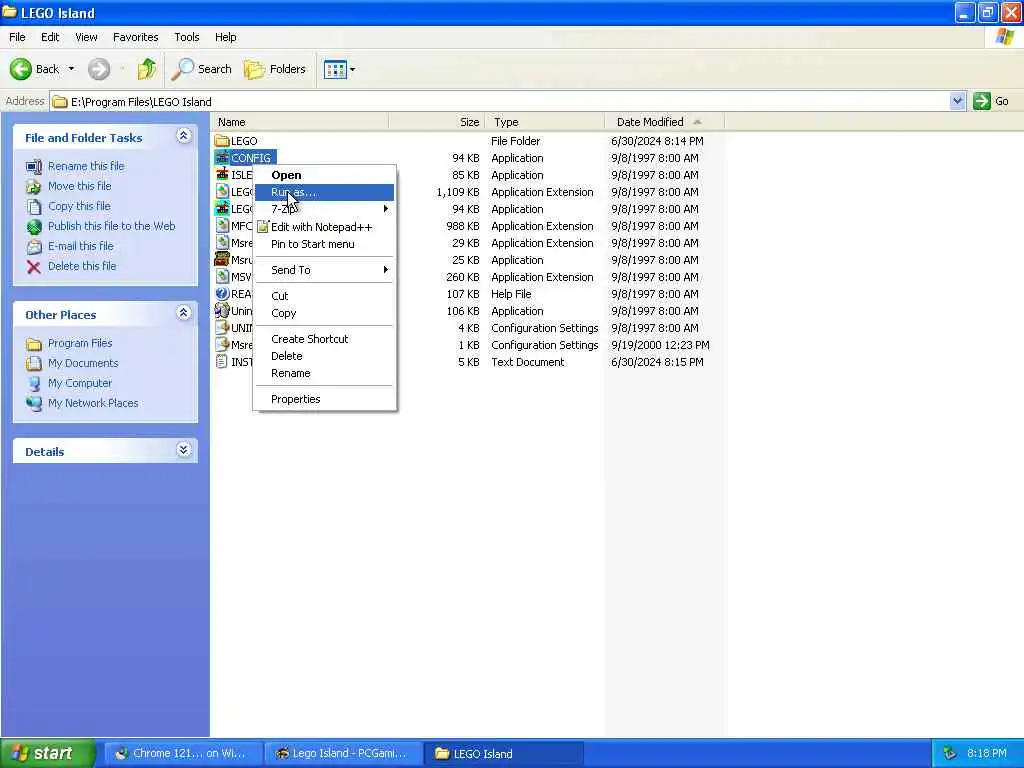The height and width of the screenshot is (768, 1024).
Task: Select the ISLE application icon
Action: click(x=222, y=174)
